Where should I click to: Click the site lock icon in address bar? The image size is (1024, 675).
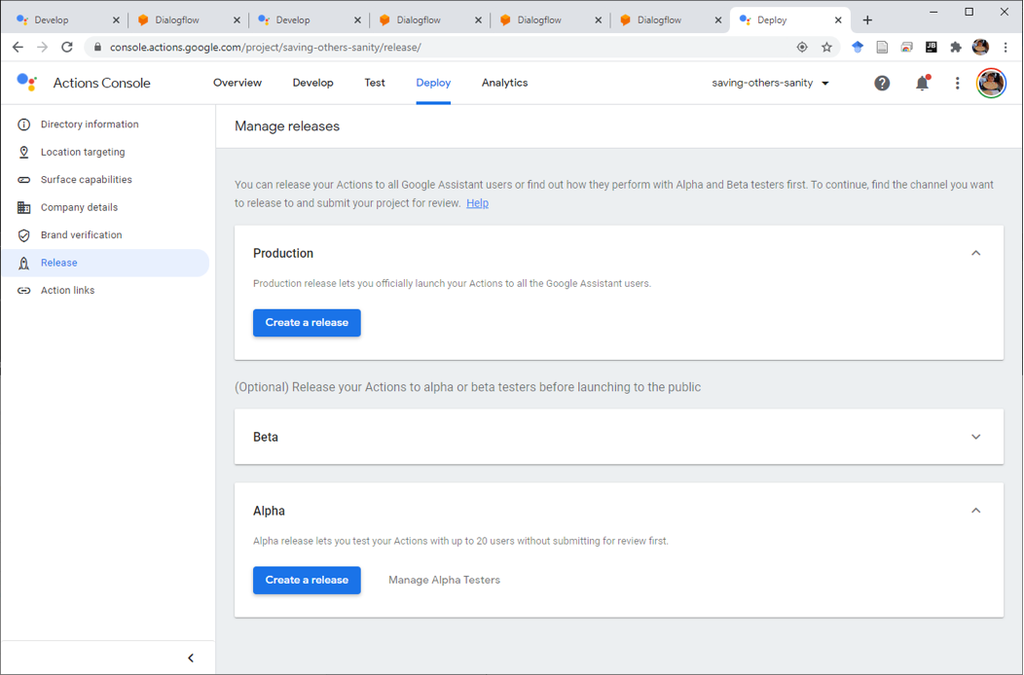pyautogui.click(x=98, y=47)
